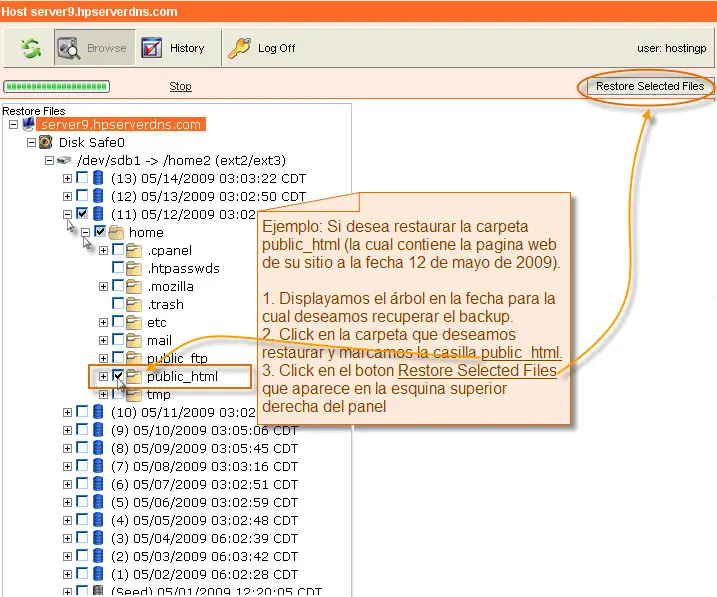The image size is (717, 597).
Task: Check the (5) 05/06/2009 recovery point box
Action: (x=82, y=501)
